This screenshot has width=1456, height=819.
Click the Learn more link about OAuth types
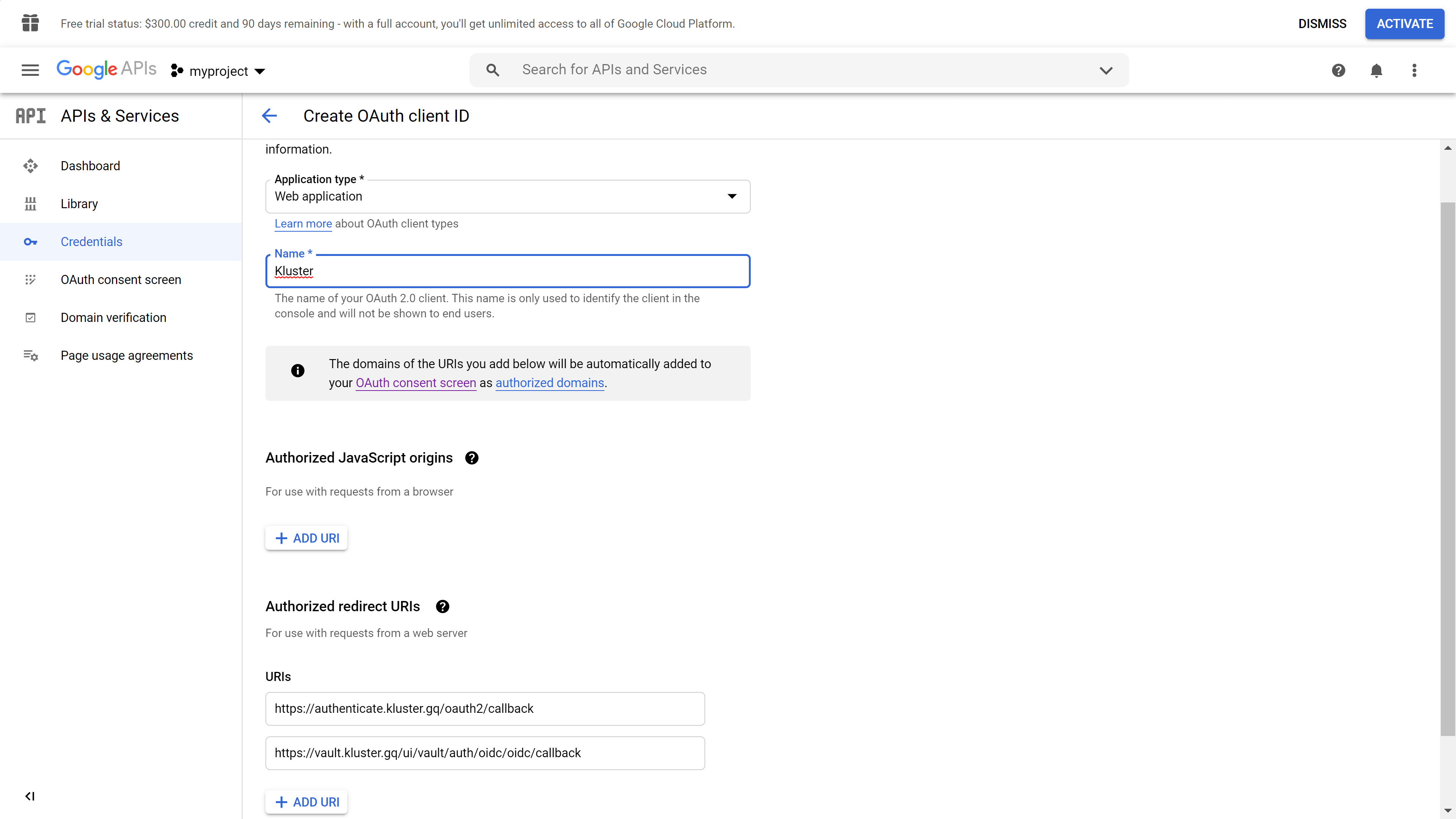tap(303, 223)
